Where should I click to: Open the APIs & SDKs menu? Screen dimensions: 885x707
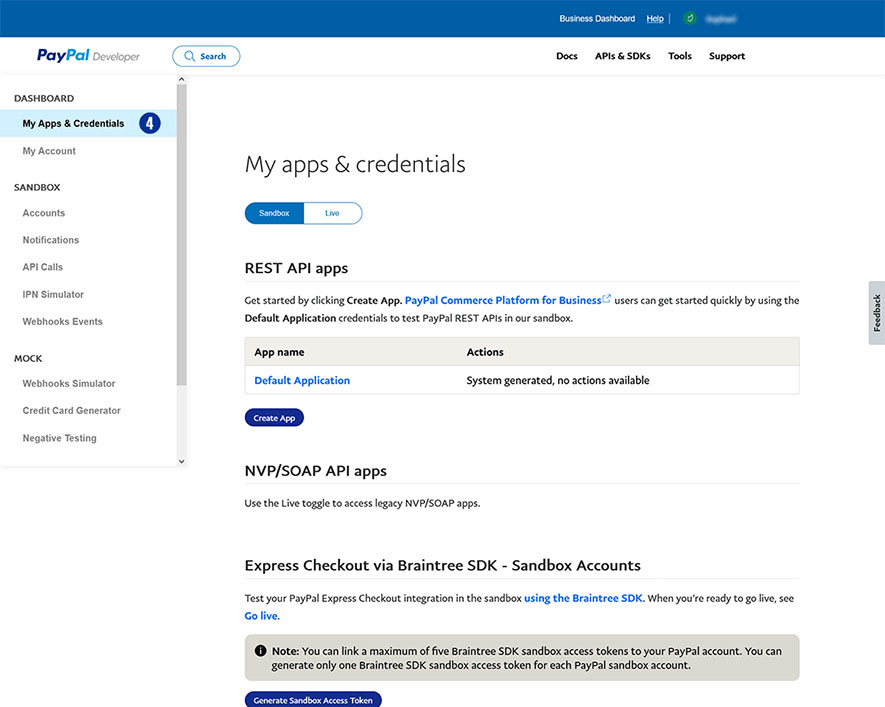tap(622, 56)
